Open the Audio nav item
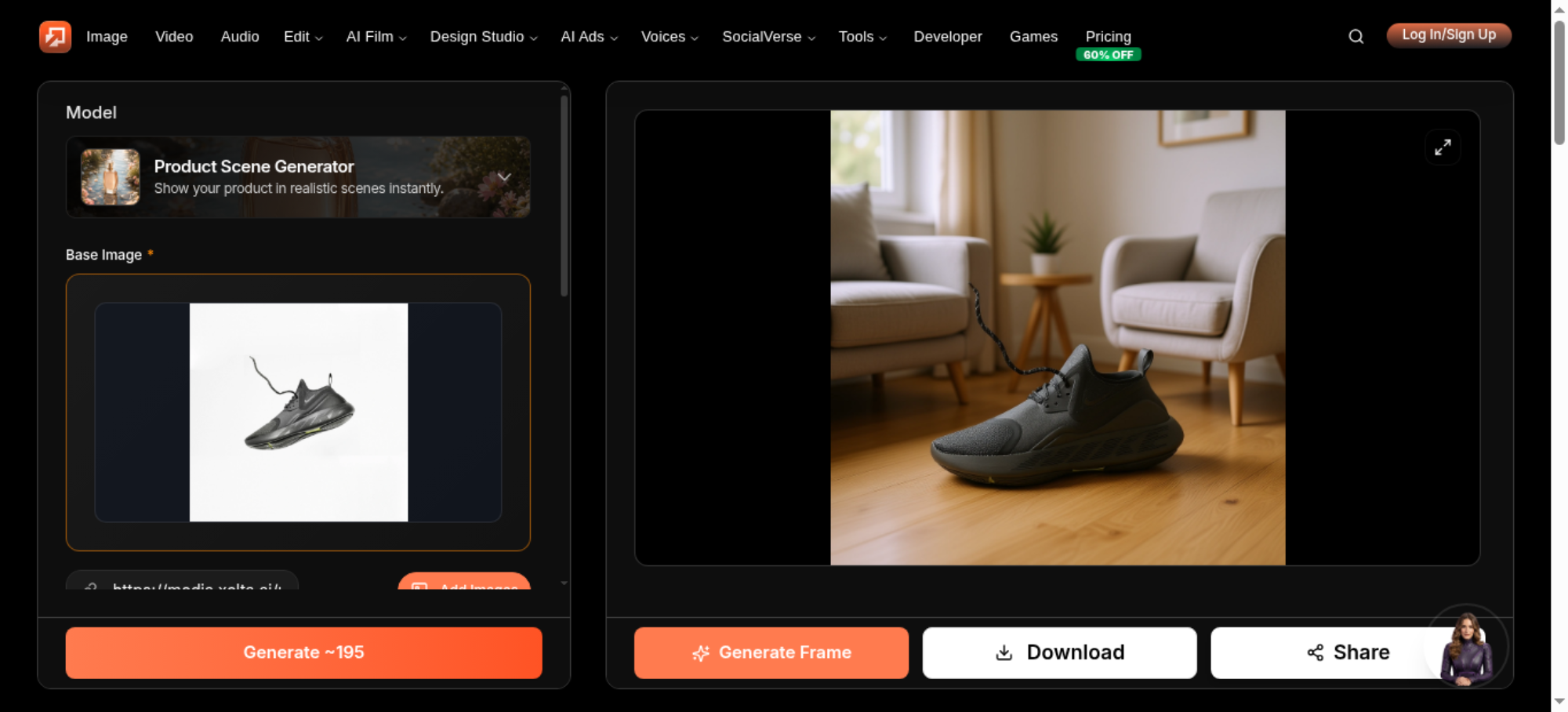This screenshot has height=712, width=1568. point(240,37)
